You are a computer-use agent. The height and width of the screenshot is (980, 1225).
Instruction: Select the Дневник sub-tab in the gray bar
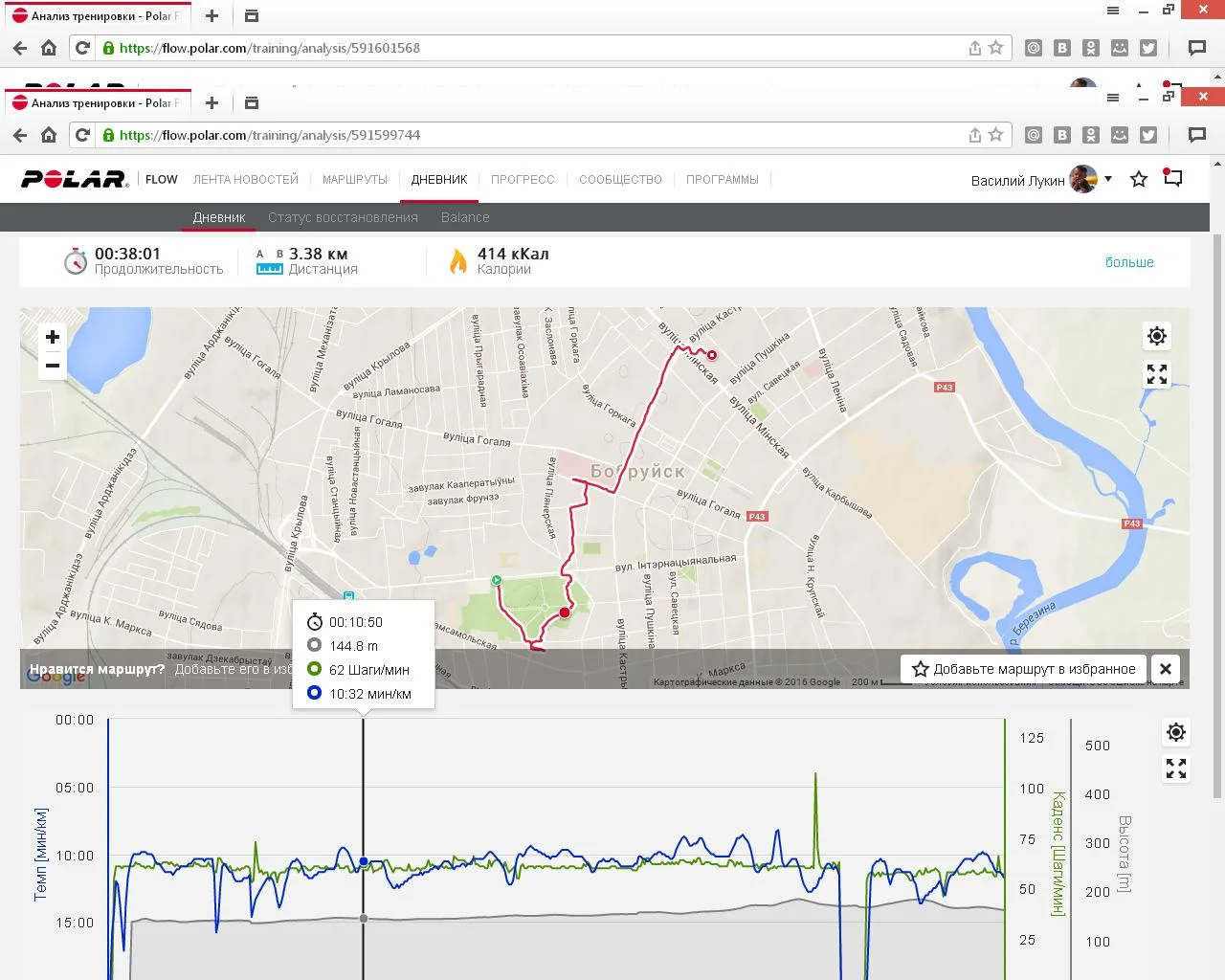point(219,217)
